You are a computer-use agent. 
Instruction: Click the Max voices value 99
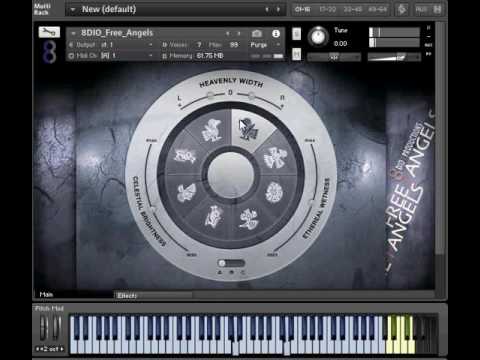pos(234,44)
